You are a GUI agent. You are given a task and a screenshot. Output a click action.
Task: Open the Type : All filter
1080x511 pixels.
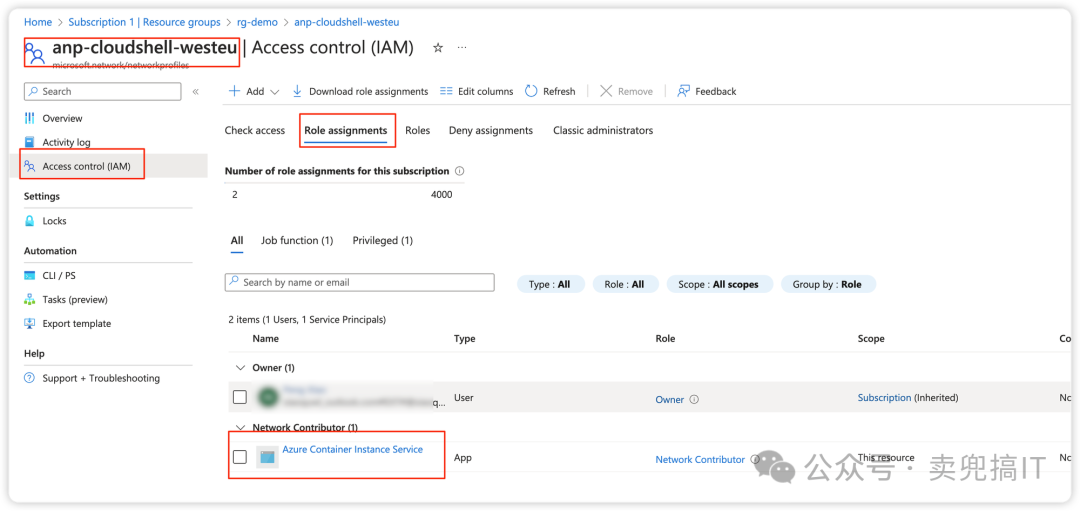click(x=551, y=284)
